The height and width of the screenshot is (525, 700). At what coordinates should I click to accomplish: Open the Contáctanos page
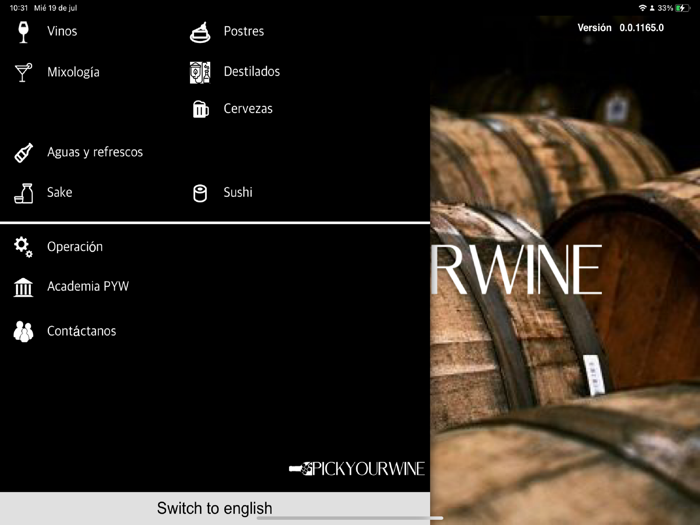(x=82, y=331)
